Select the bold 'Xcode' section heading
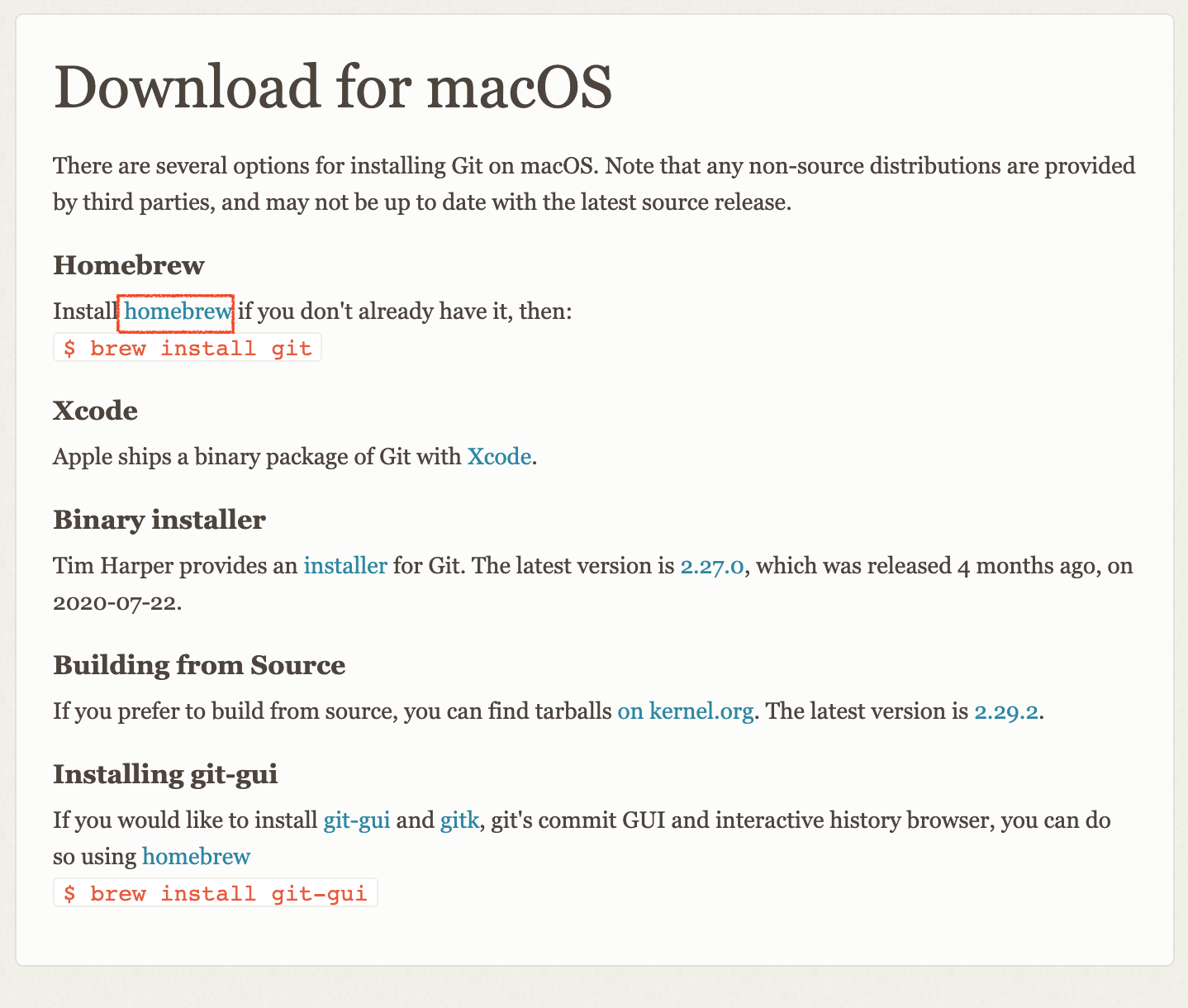1188x1008 pixels. [x=96, y=411]
